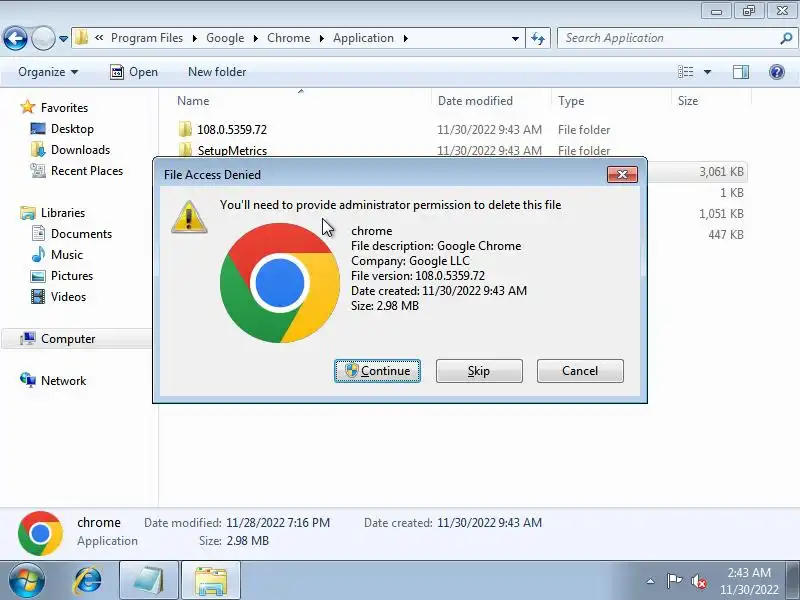Viewport: 800px width, 600px height.
Task: Close the File Access Denied dialog
Action: [622, 174]
